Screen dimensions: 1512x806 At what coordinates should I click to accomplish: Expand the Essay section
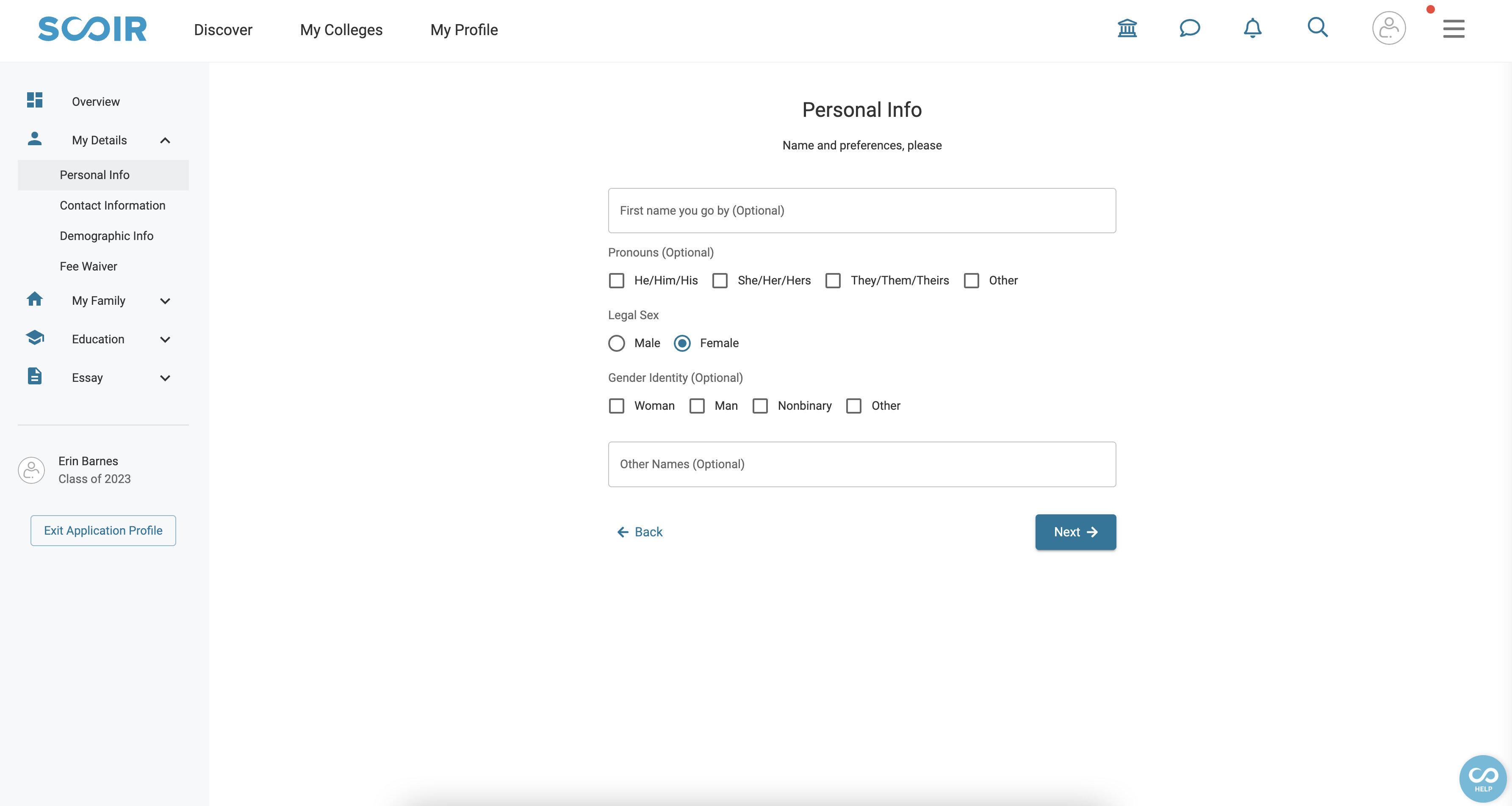pos(165,378)
